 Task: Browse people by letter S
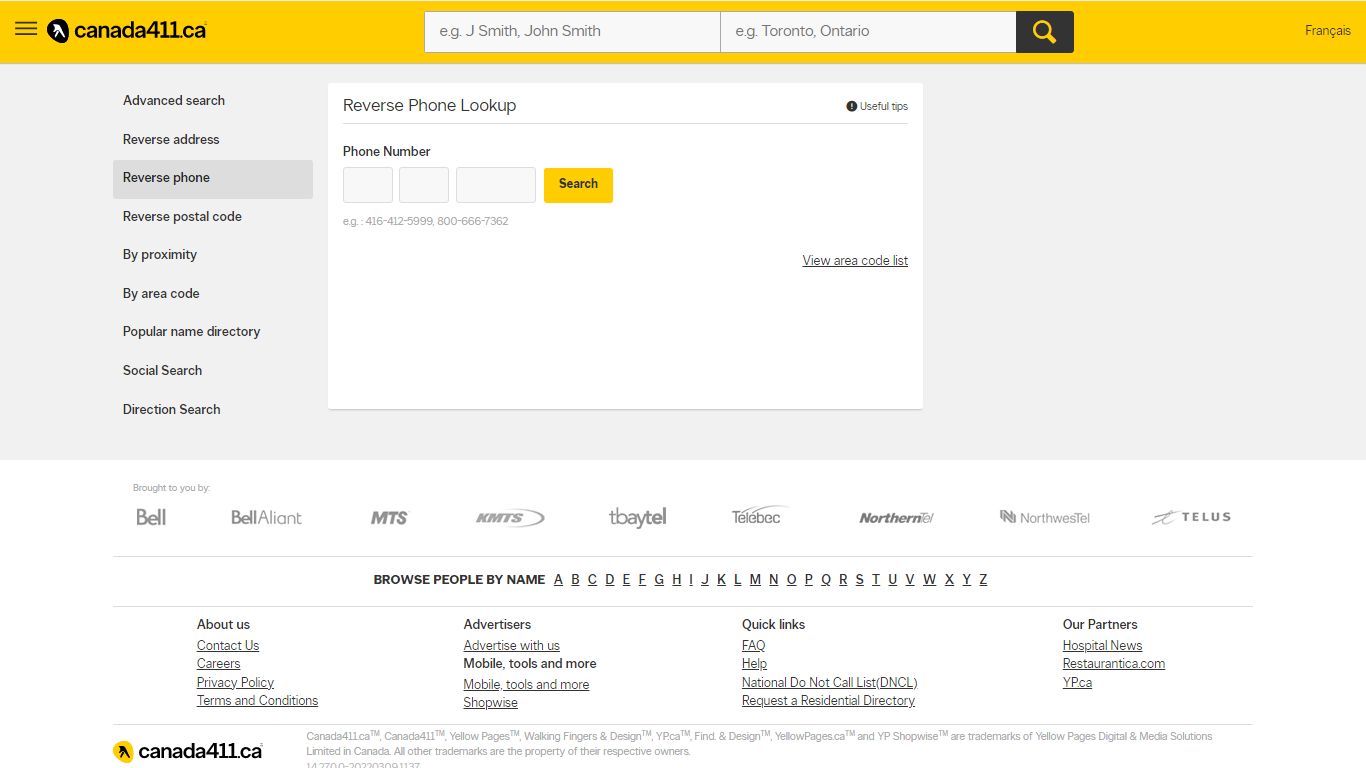pos(859,580)
